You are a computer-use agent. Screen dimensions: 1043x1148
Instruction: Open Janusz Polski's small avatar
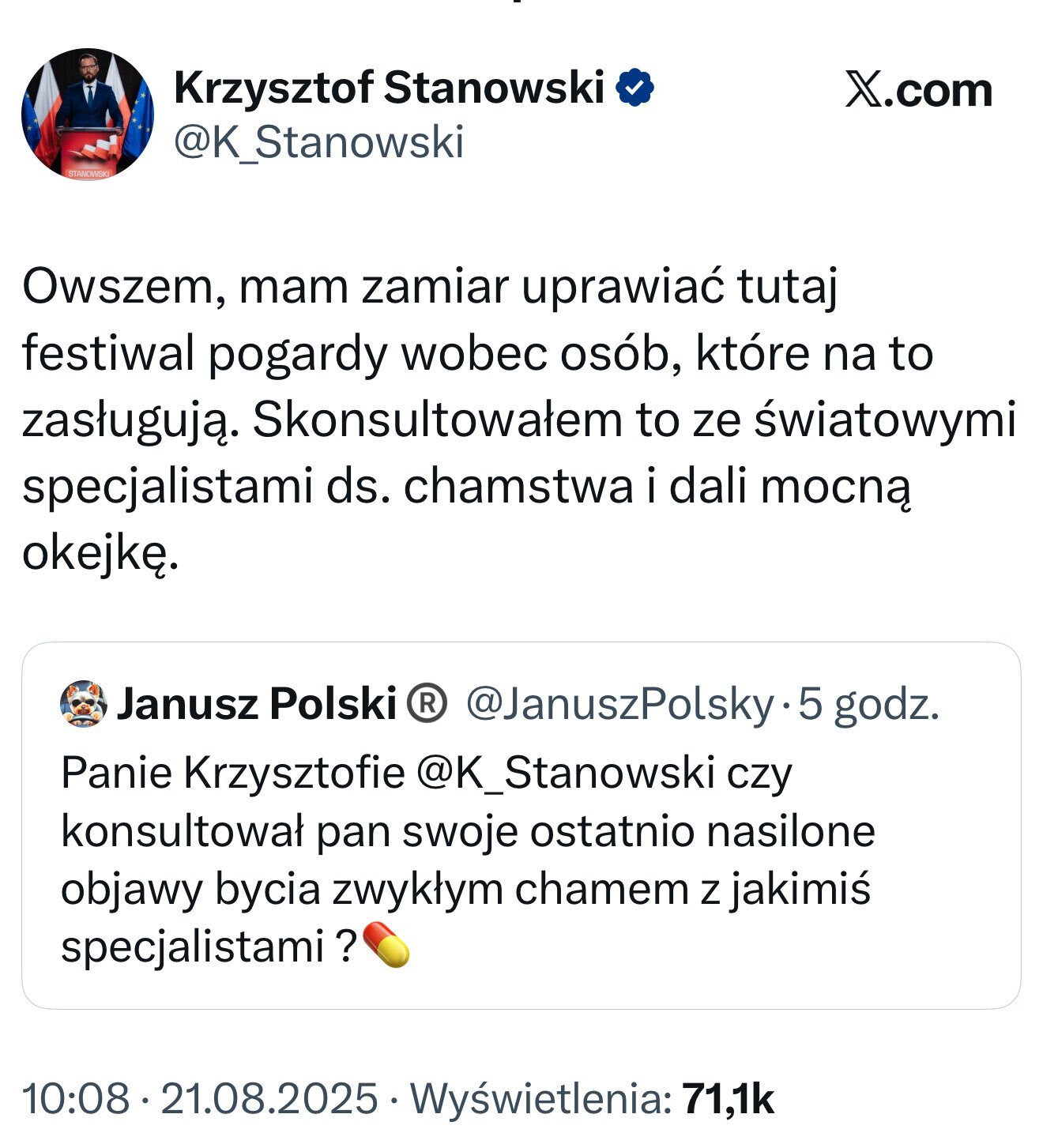(x=84, y=703)
